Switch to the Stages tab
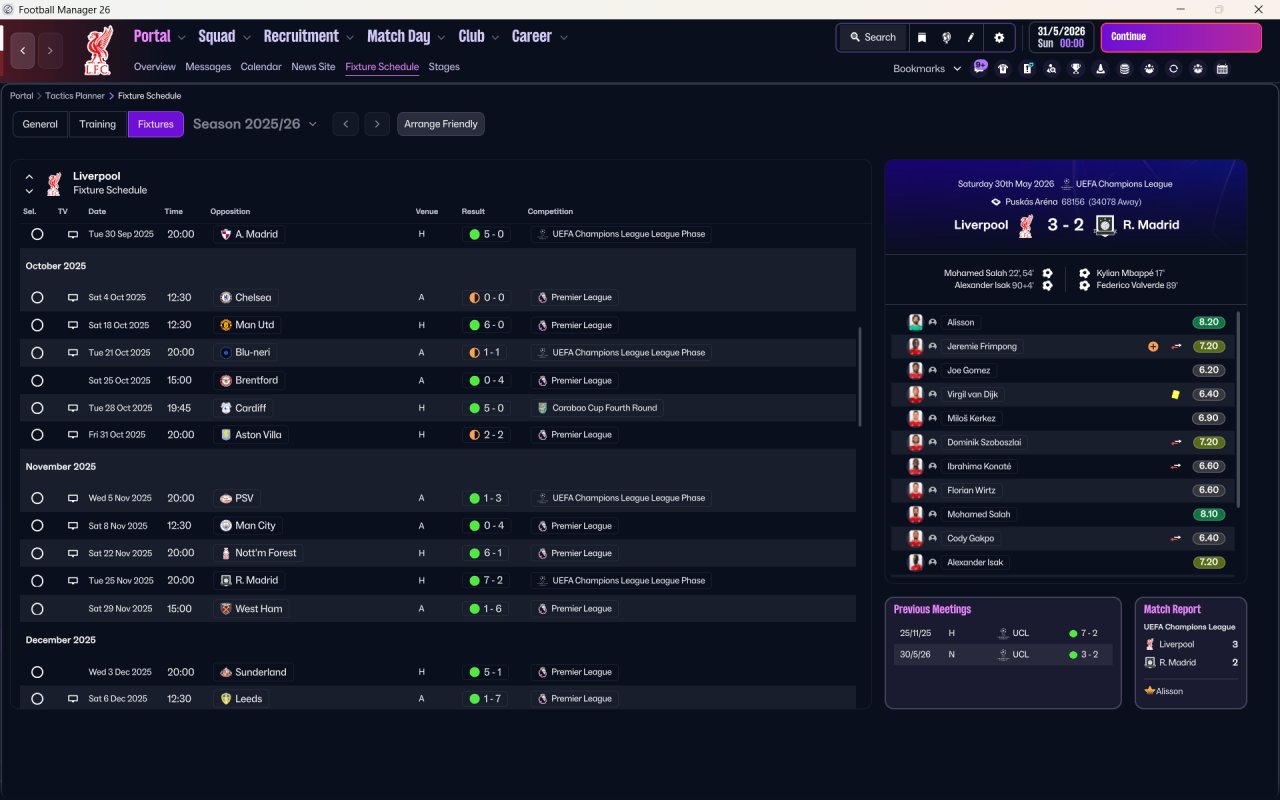Image resolution: width=1280 pixels, height=800 pixels. [x=444, y=67]
